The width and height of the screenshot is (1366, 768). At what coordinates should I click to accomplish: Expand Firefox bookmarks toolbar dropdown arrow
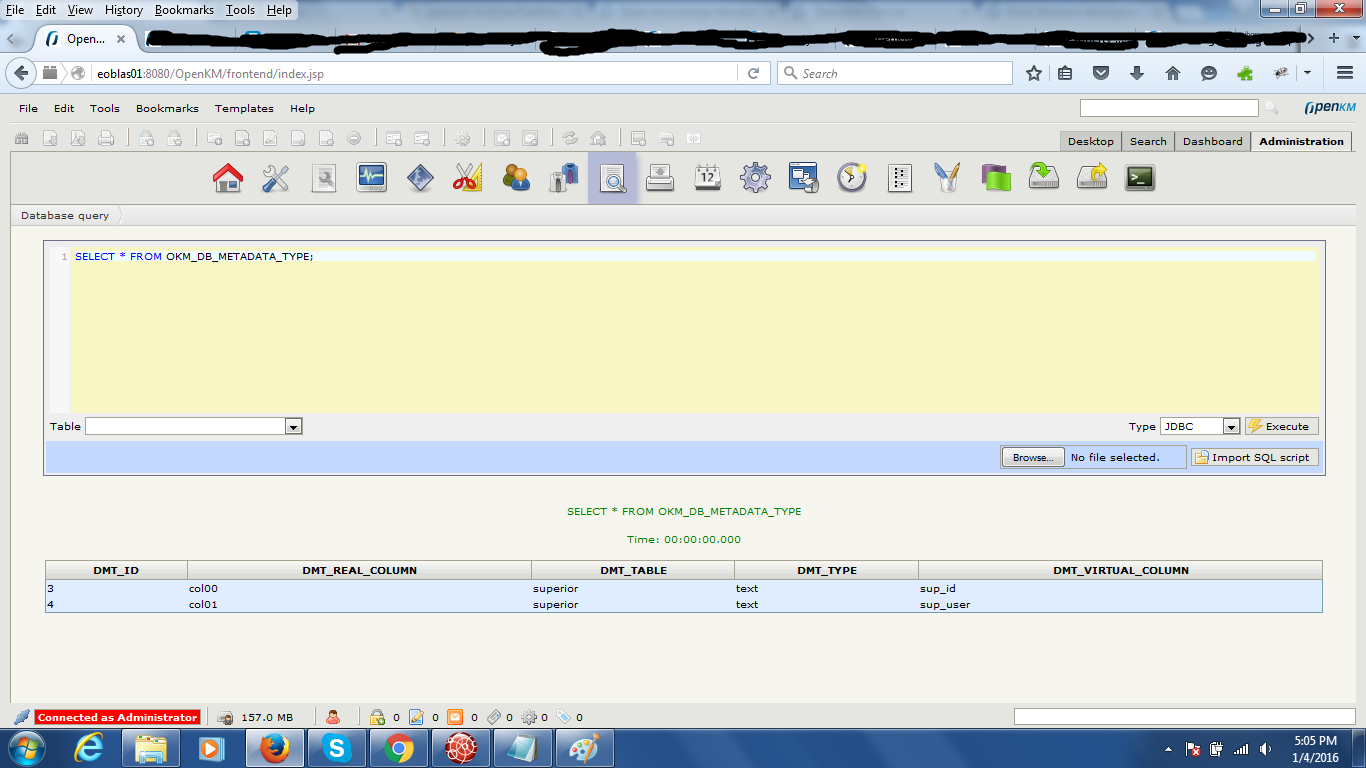[1307, 73]
